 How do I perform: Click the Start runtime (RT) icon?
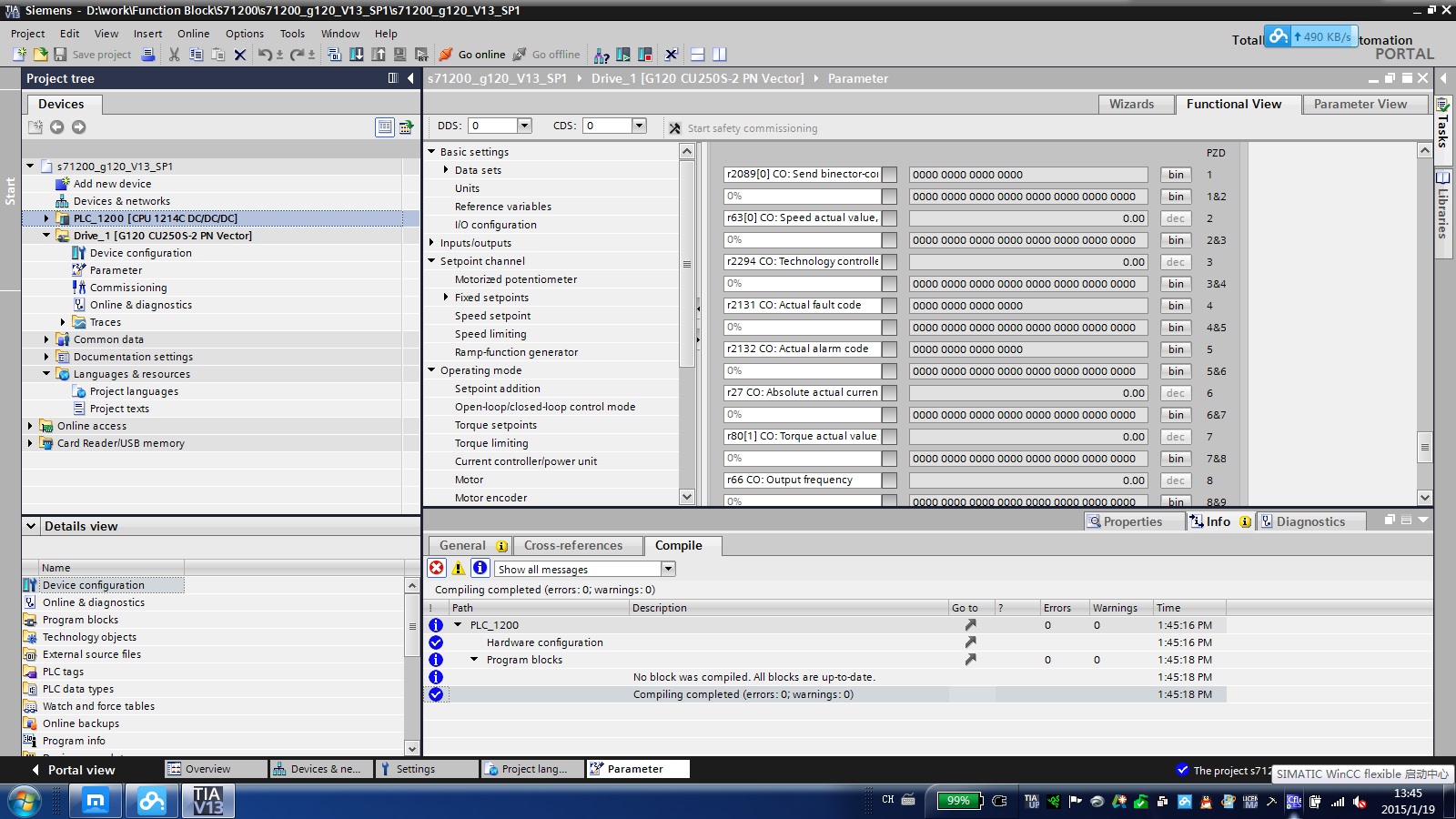coord(421,55)
